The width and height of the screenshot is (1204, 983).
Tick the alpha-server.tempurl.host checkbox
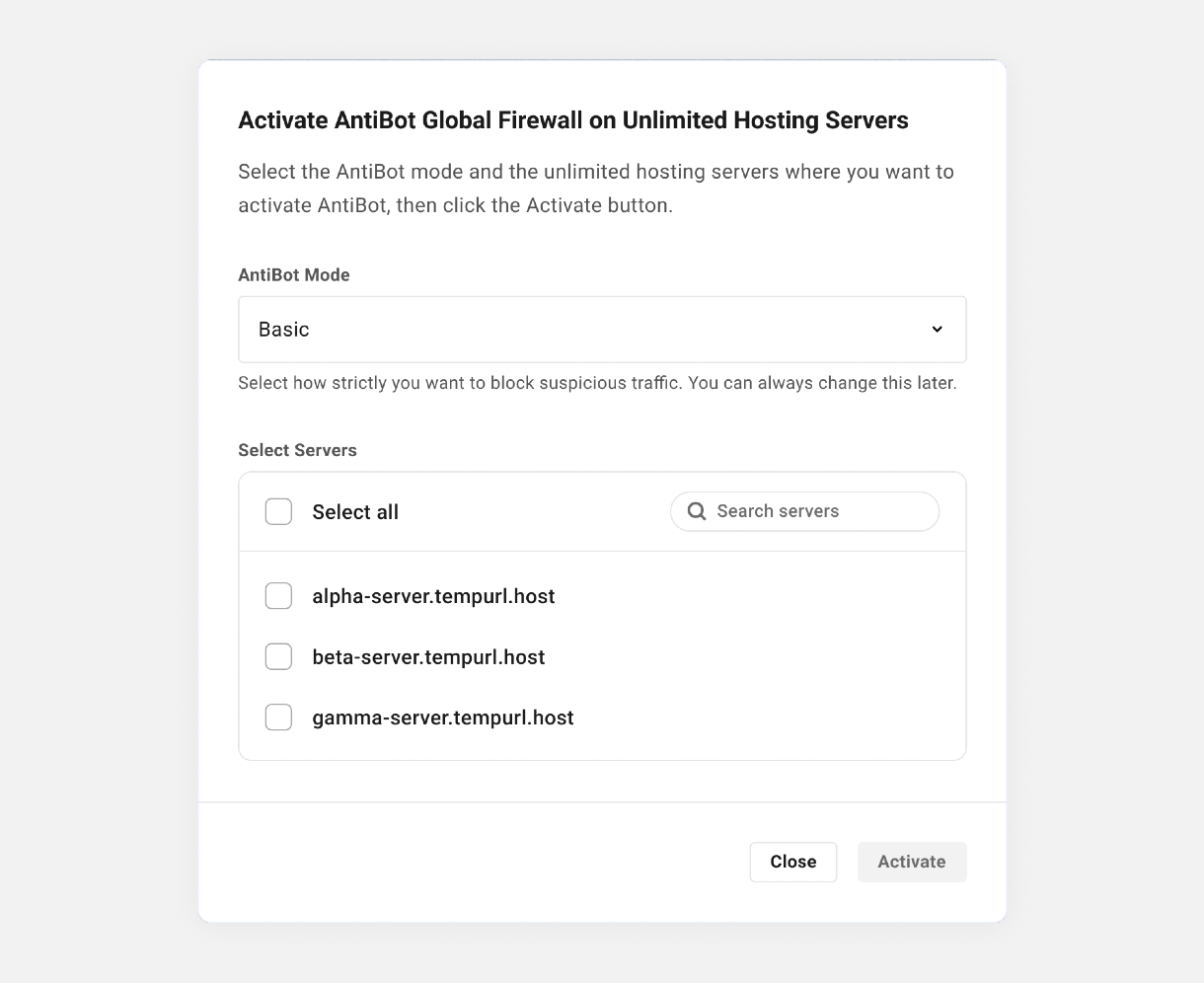(x=278, y=596)
